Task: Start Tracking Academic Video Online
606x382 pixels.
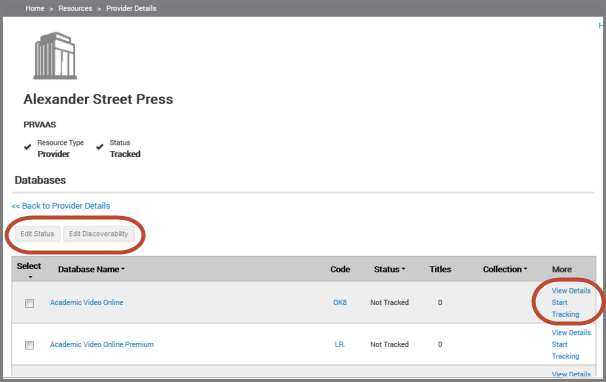Action: [565, 308]
